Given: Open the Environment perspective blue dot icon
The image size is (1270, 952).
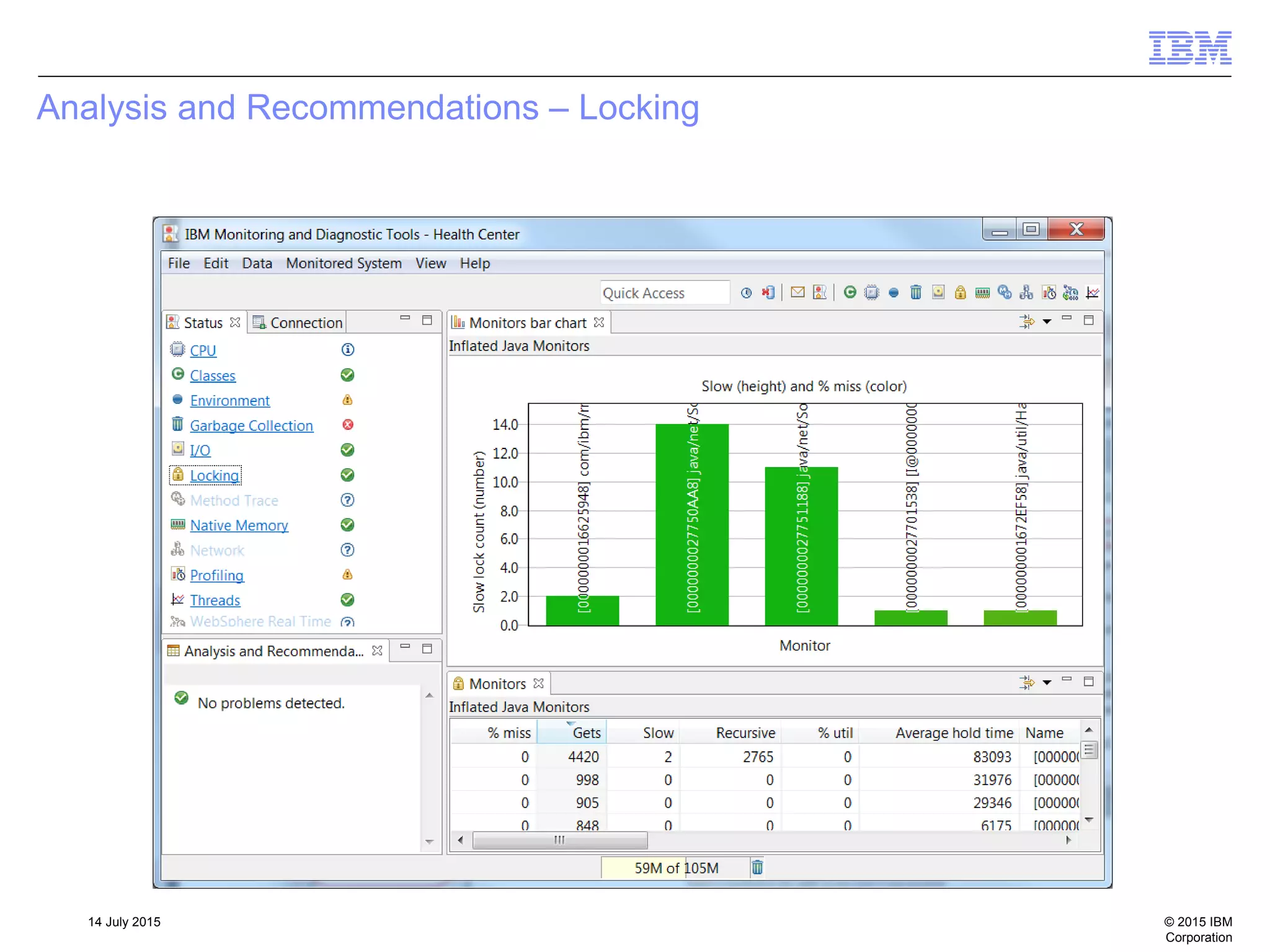Looking at the screenshot, I should pos(894,293).
